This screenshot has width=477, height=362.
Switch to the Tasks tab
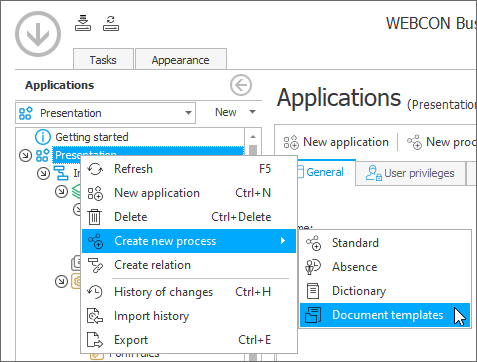coord(103,60)
